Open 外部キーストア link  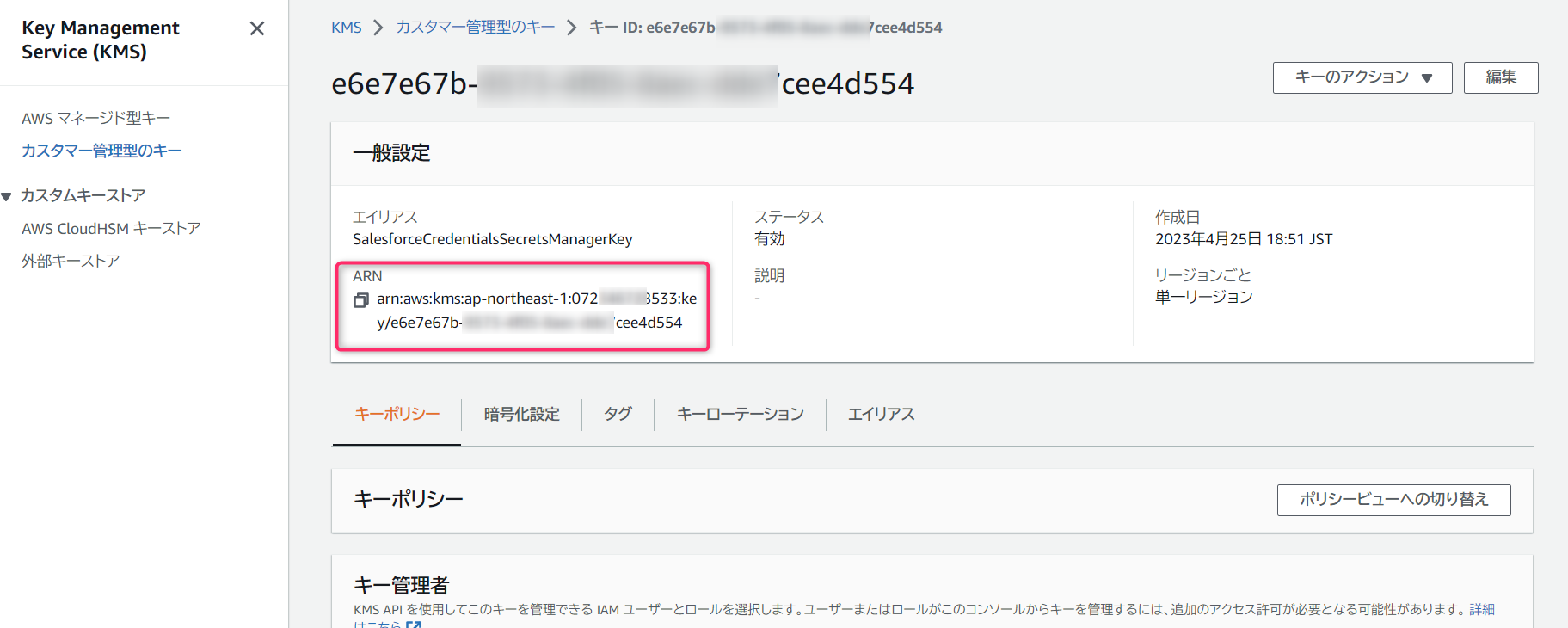tap(71, 261)
